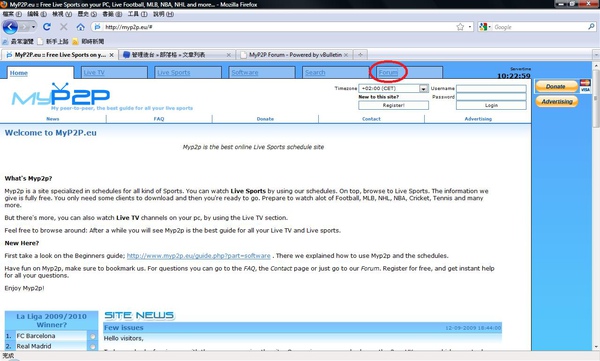Viewport: 600px width, 361px height.
Task: Open a new tab with plus button
Action: [360, 55]
